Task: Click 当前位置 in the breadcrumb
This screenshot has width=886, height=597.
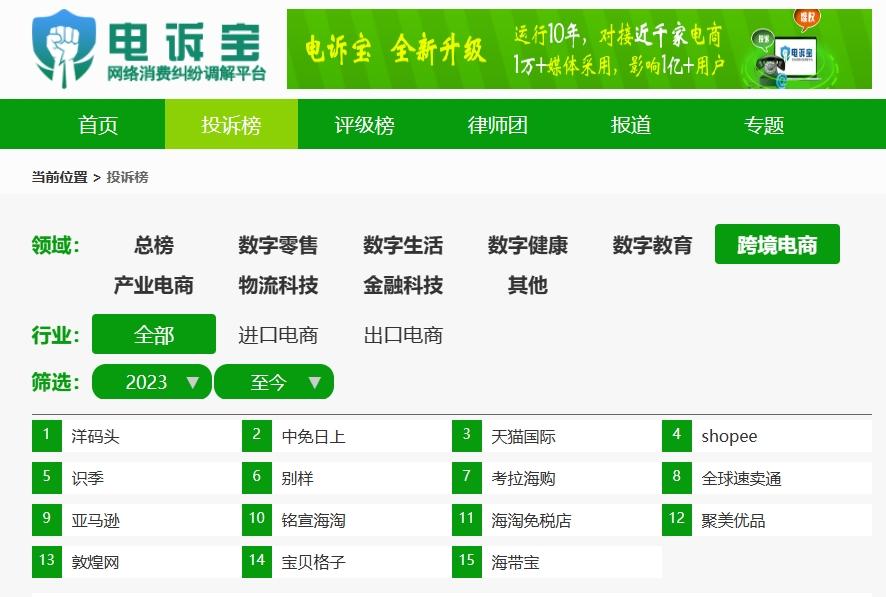Action: tap(59, 177)
